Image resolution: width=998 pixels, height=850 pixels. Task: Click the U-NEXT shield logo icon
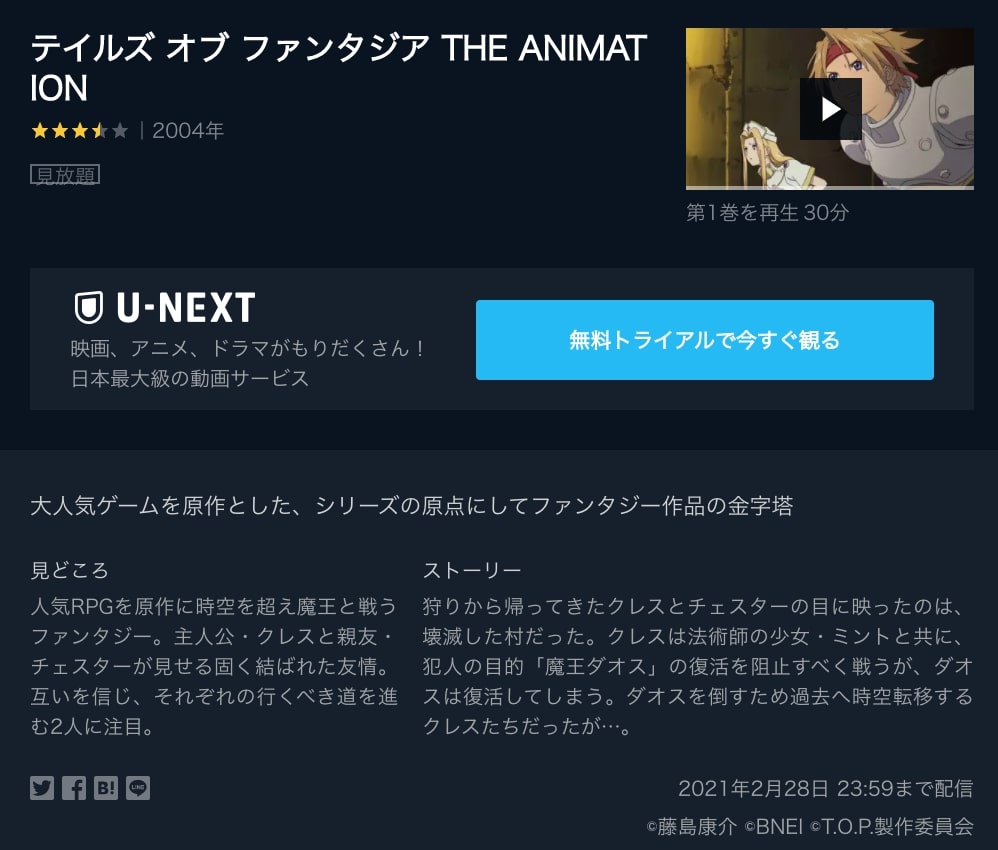pos(89,308)
